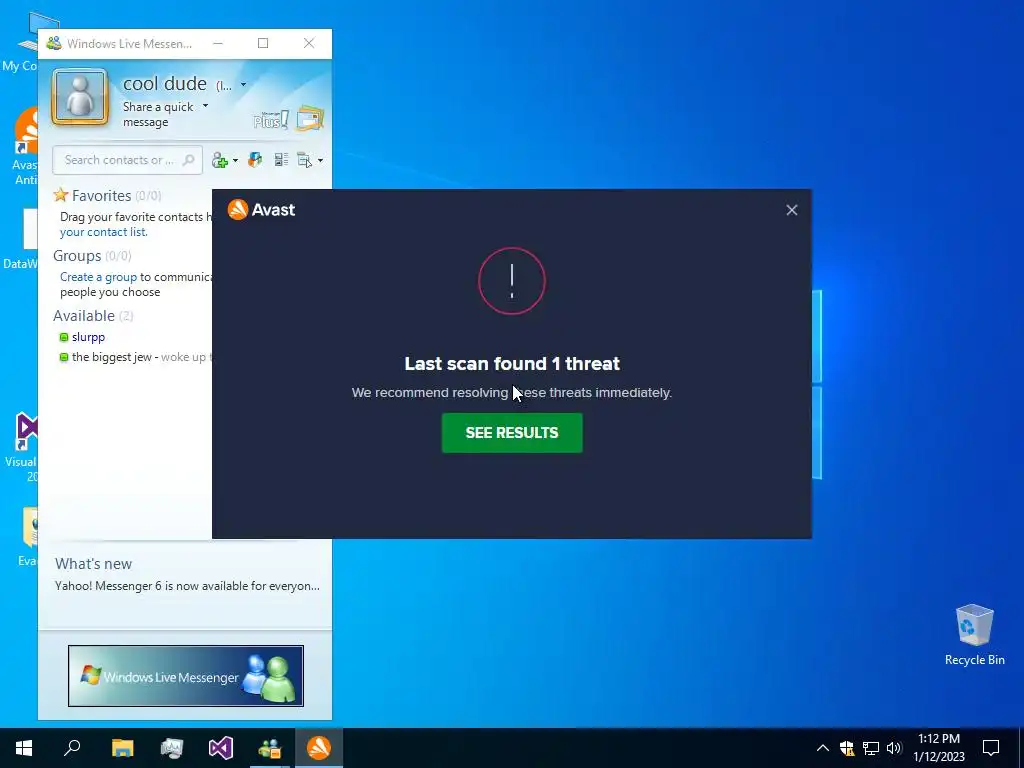Open the Windows Start menu
1024x768 pixels.
[24, 748]
